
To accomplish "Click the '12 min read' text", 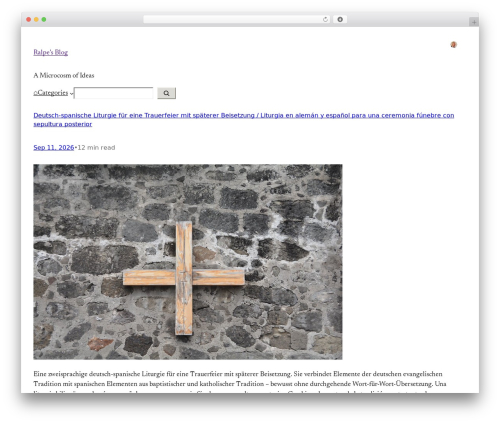I will pyautogui.click(x=96, y=148).
